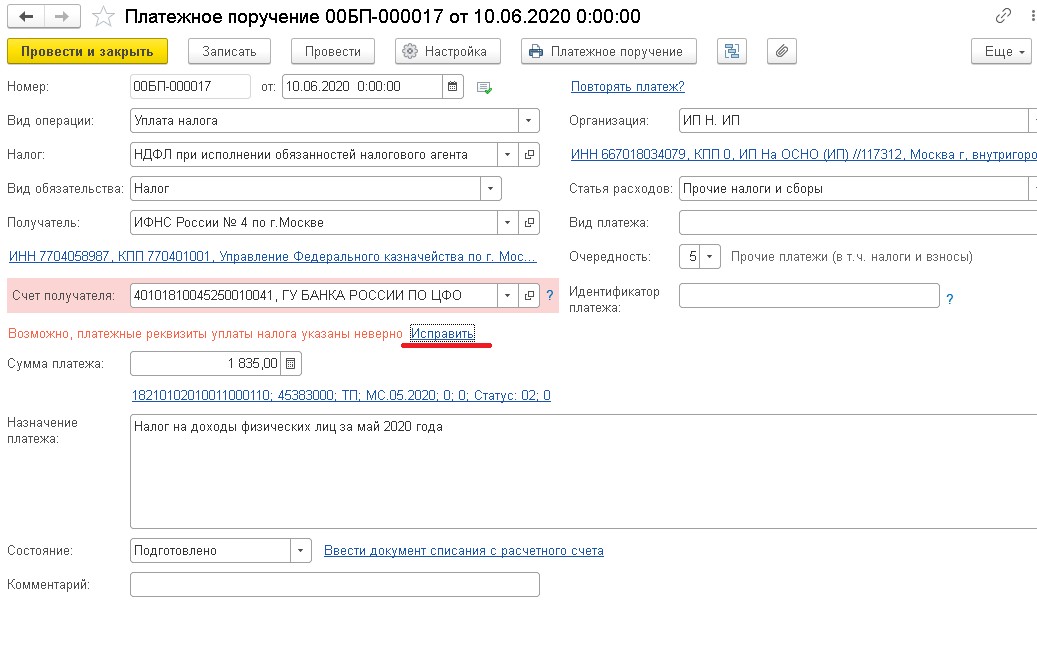Screen dimensions: 1037x670
Task: Click the Провести button
Action: click(x=333, y=51)
